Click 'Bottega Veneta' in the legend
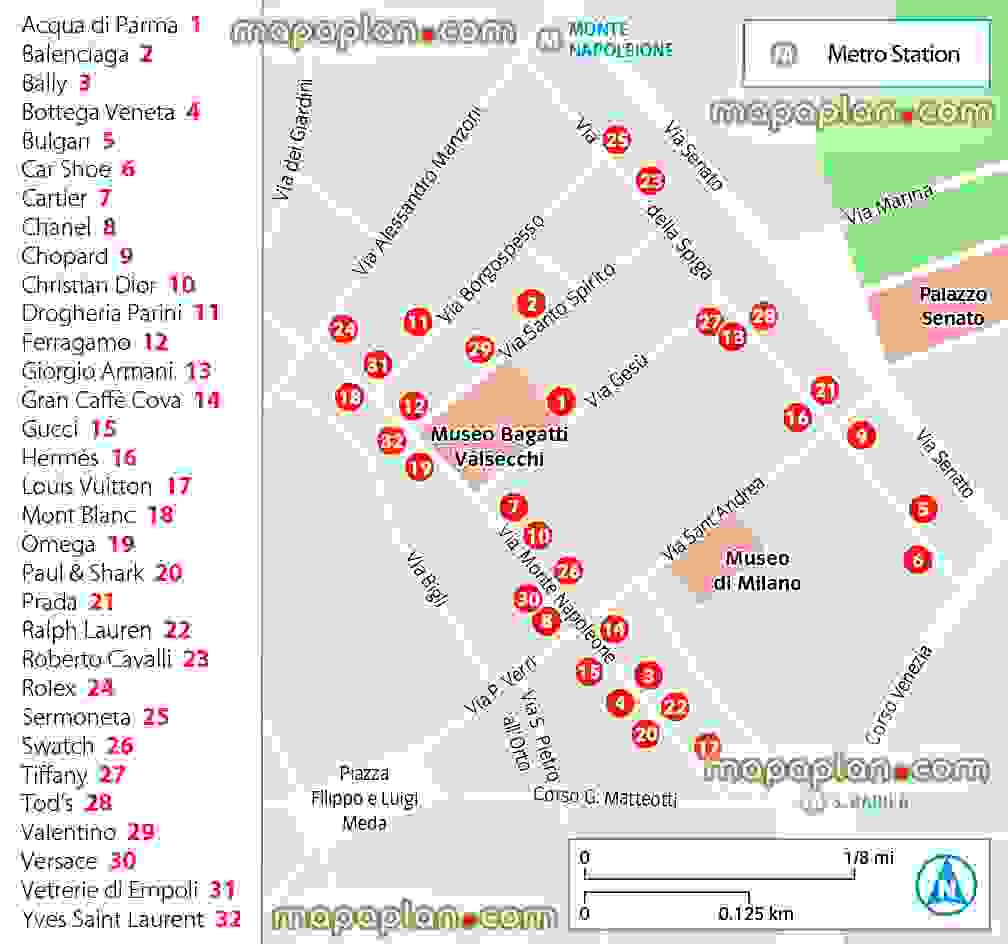Viewport: 1008px width, 944px height. (x=98, y=112)
